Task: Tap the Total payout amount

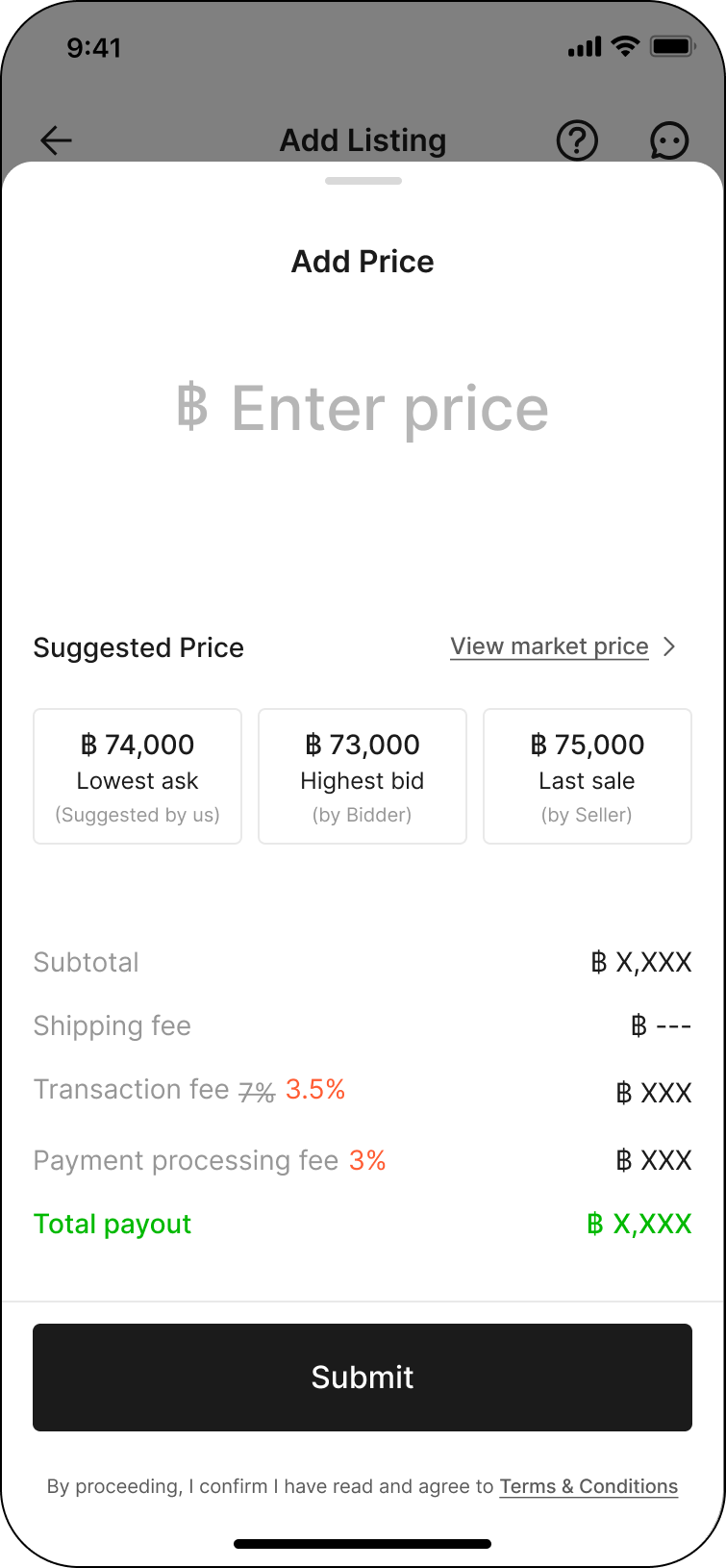Action: point(639,1224)
